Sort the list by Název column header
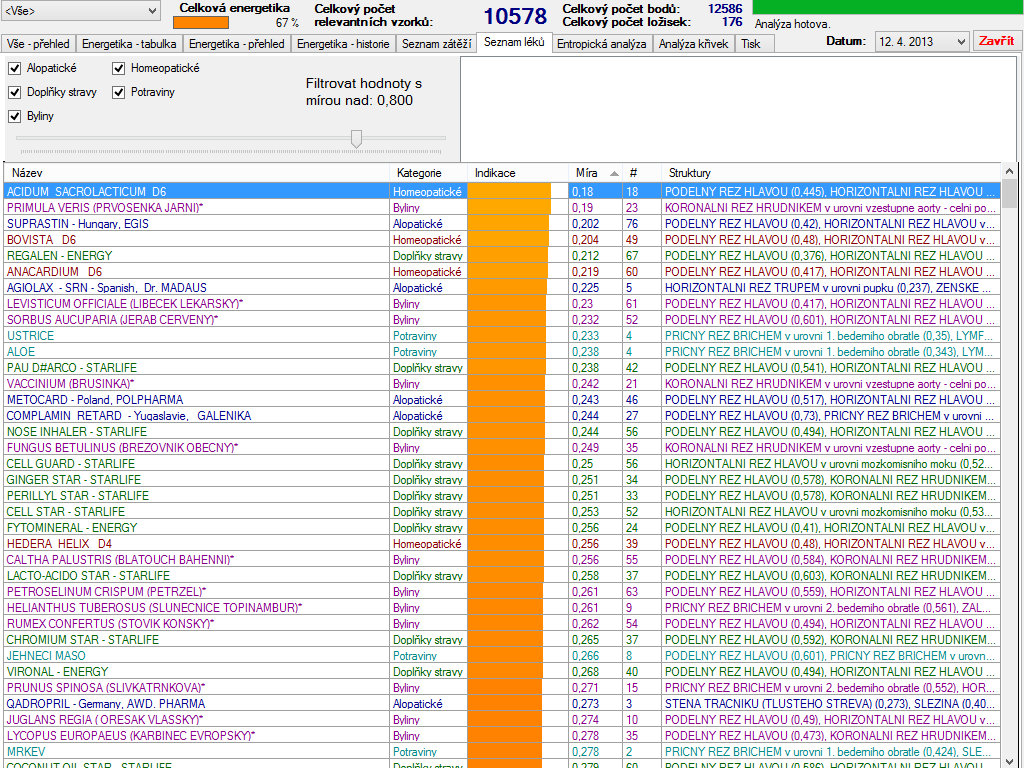 coord(197,173)
